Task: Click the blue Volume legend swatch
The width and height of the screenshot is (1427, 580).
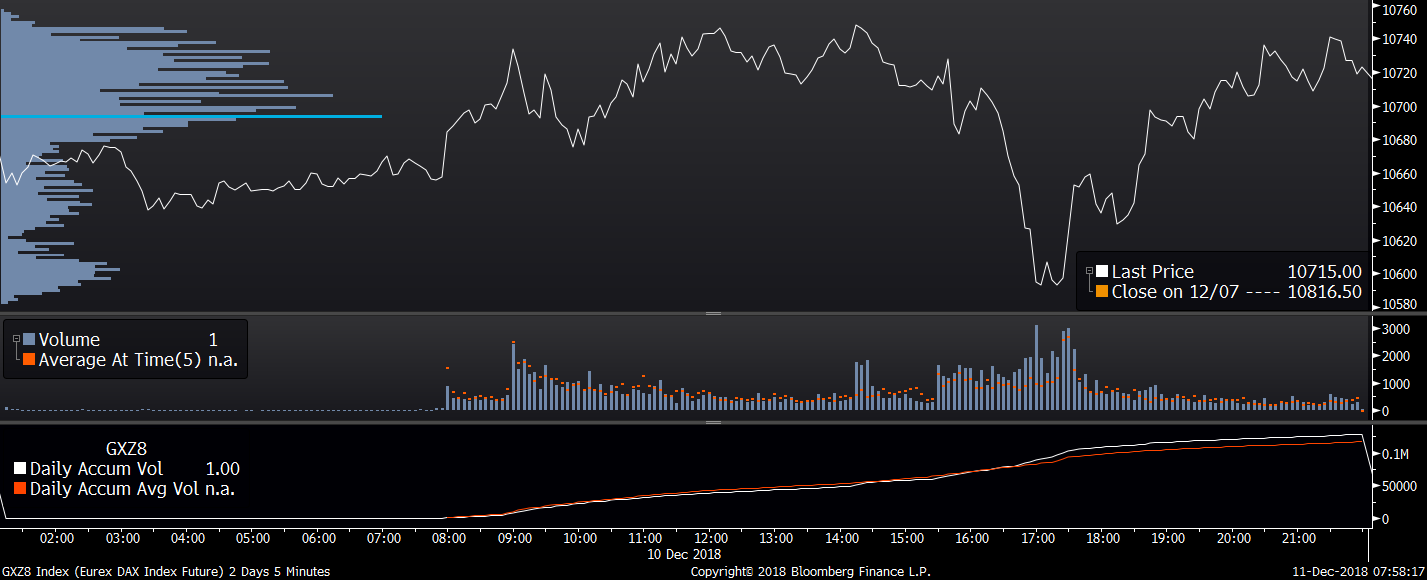Action: coord(29,340)
